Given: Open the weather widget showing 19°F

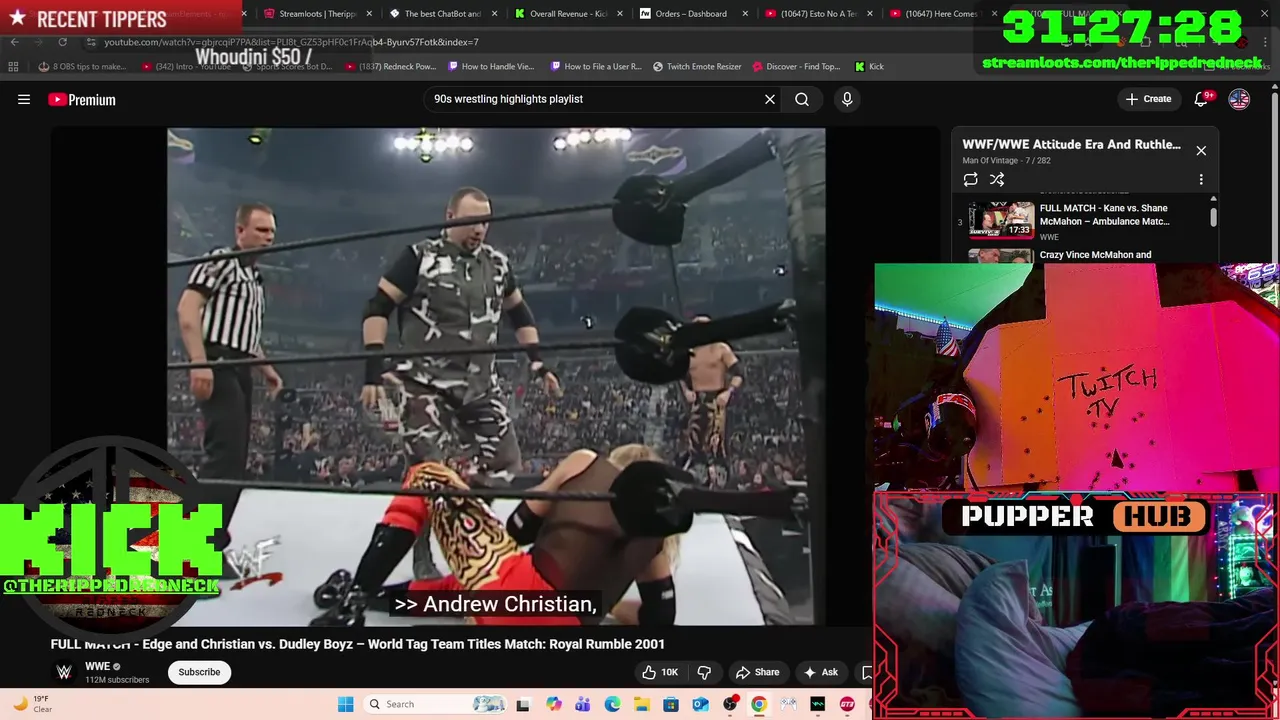Looking at the screenshot, I should click(32, 704).
